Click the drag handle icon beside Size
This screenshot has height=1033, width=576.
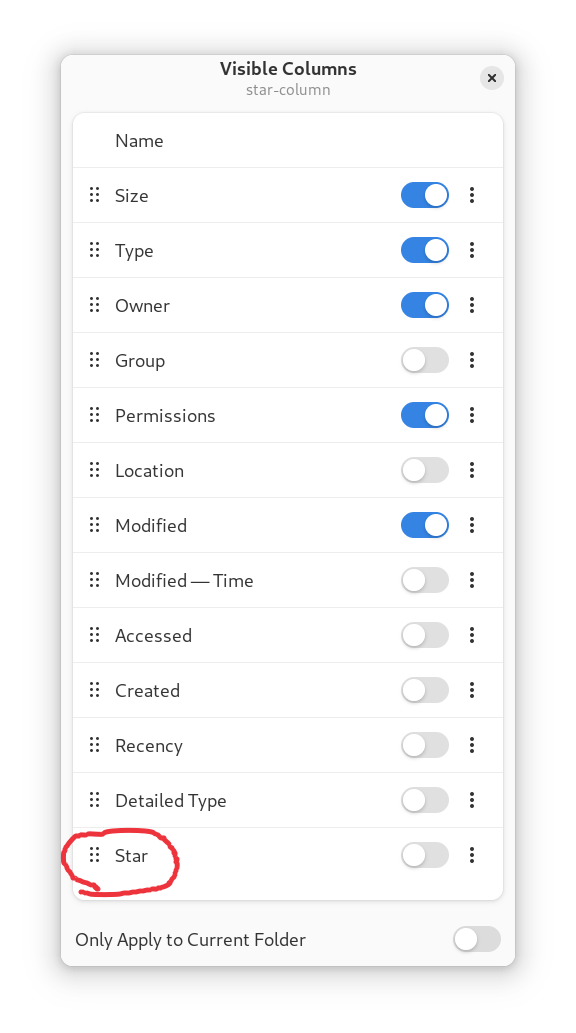[x=94, y=195]
